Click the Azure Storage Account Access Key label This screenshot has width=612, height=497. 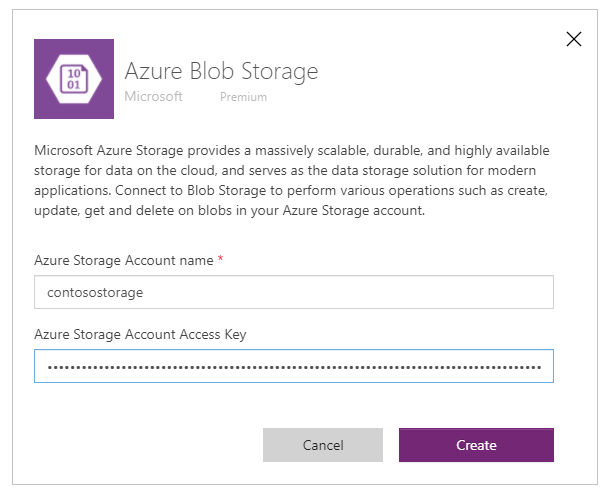(140, 335)
